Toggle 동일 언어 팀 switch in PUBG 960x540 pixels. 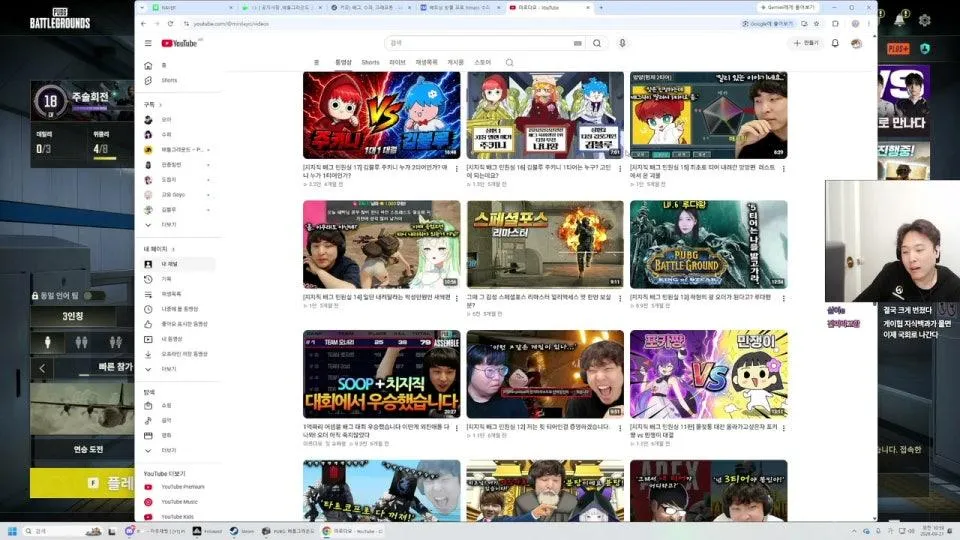click(94, 296)
